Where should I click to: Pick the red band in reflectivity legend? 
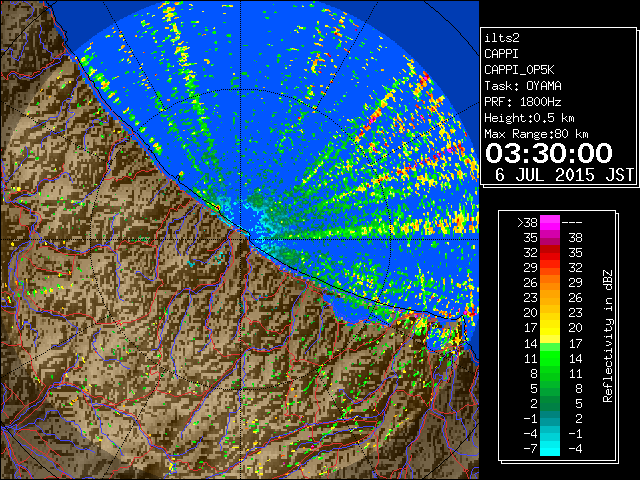[x=550, y=253]
